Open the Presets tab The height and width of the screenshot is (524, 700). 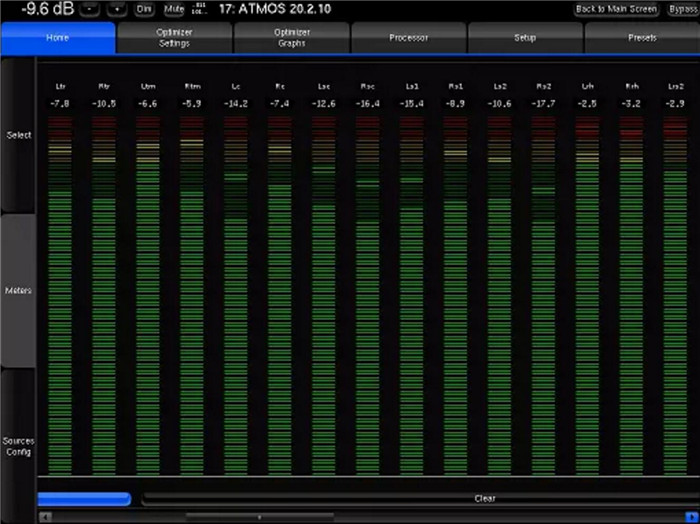click(642, 38)
